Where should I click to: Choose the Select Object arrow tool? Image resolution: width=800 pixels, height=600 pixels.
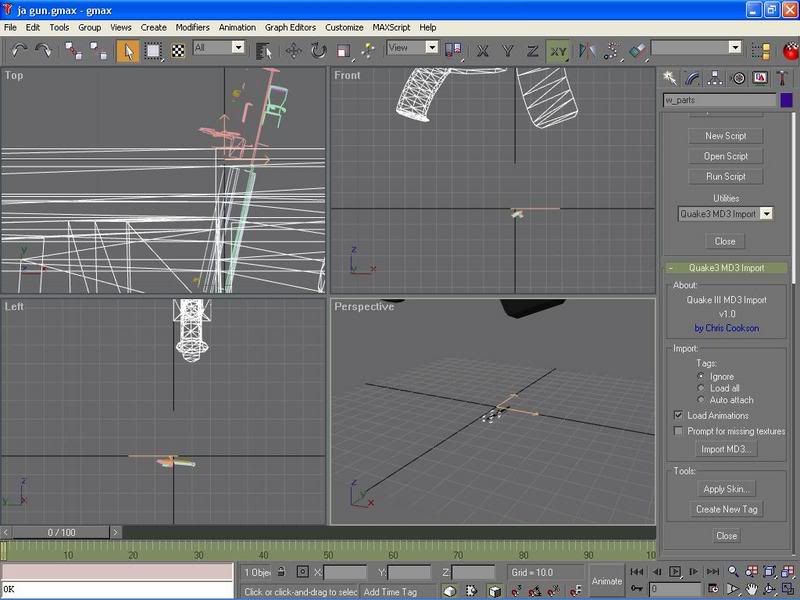coord(128,51)
